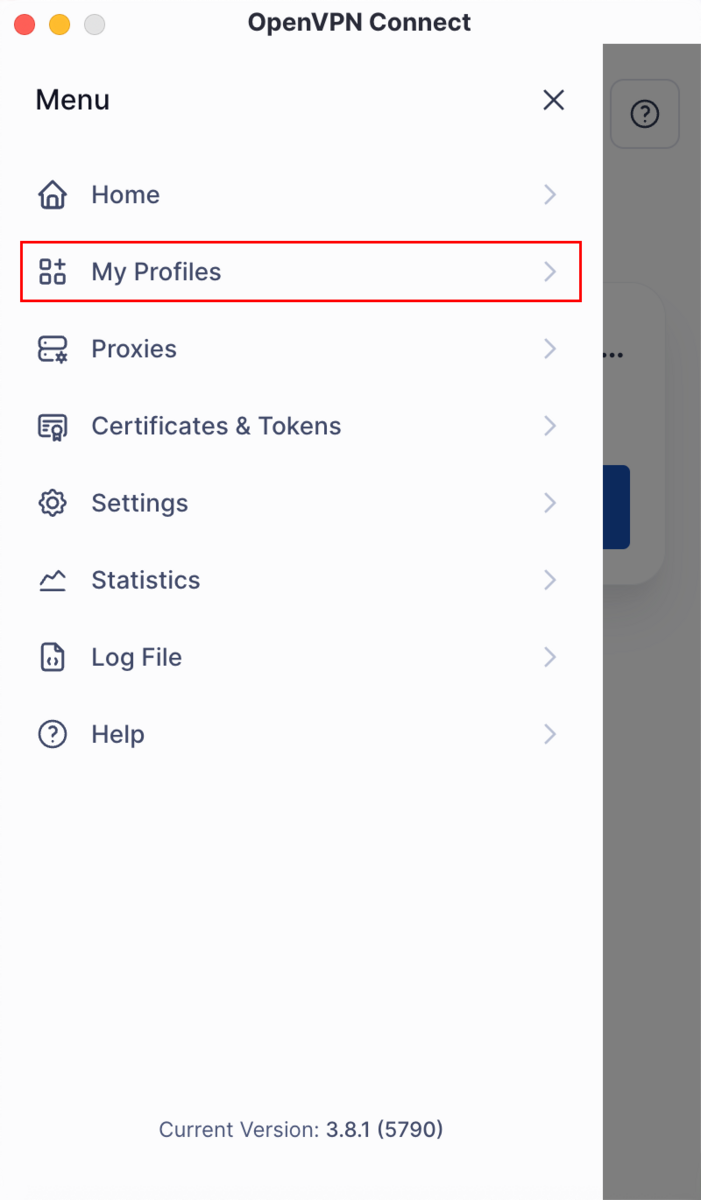Image resolution: width=701 pixels, height=1200 pixels.
Task: Click the Log File document icon
Action: [x=52, y=657]
